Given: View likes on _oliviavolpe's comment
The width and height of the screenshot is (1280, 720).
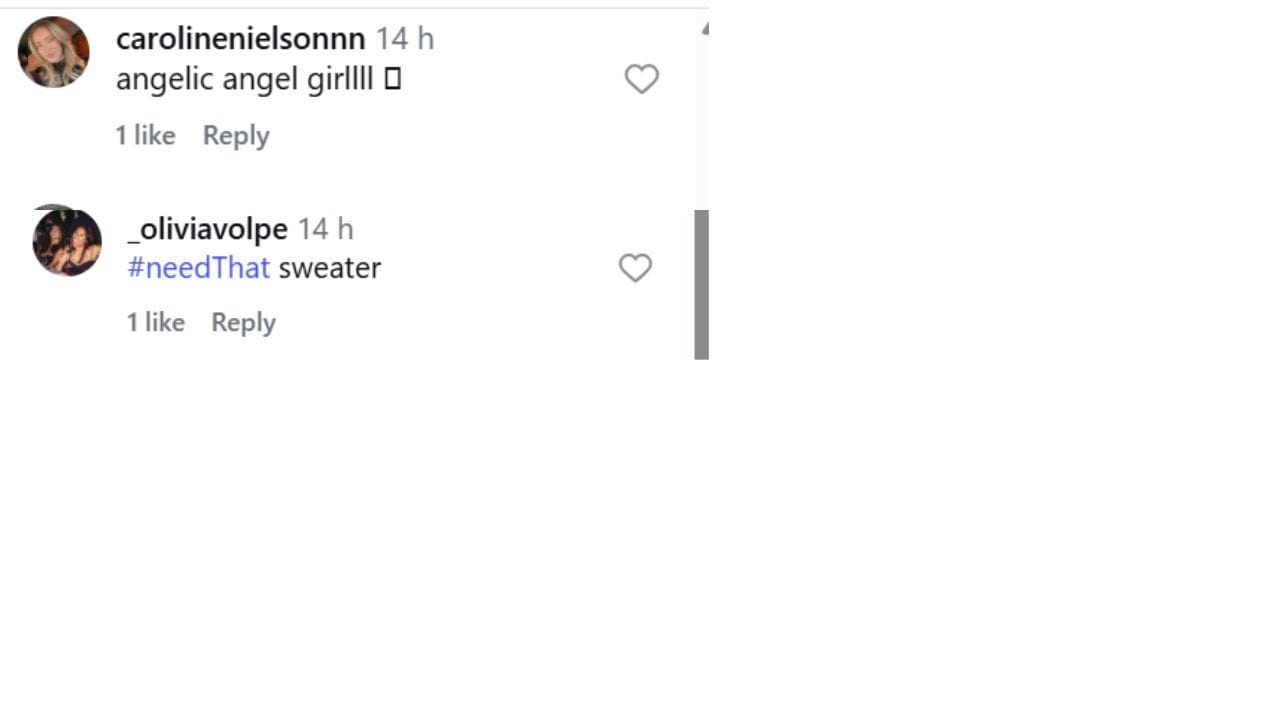Looking at the screenshot, I should (x=155, y=323).
